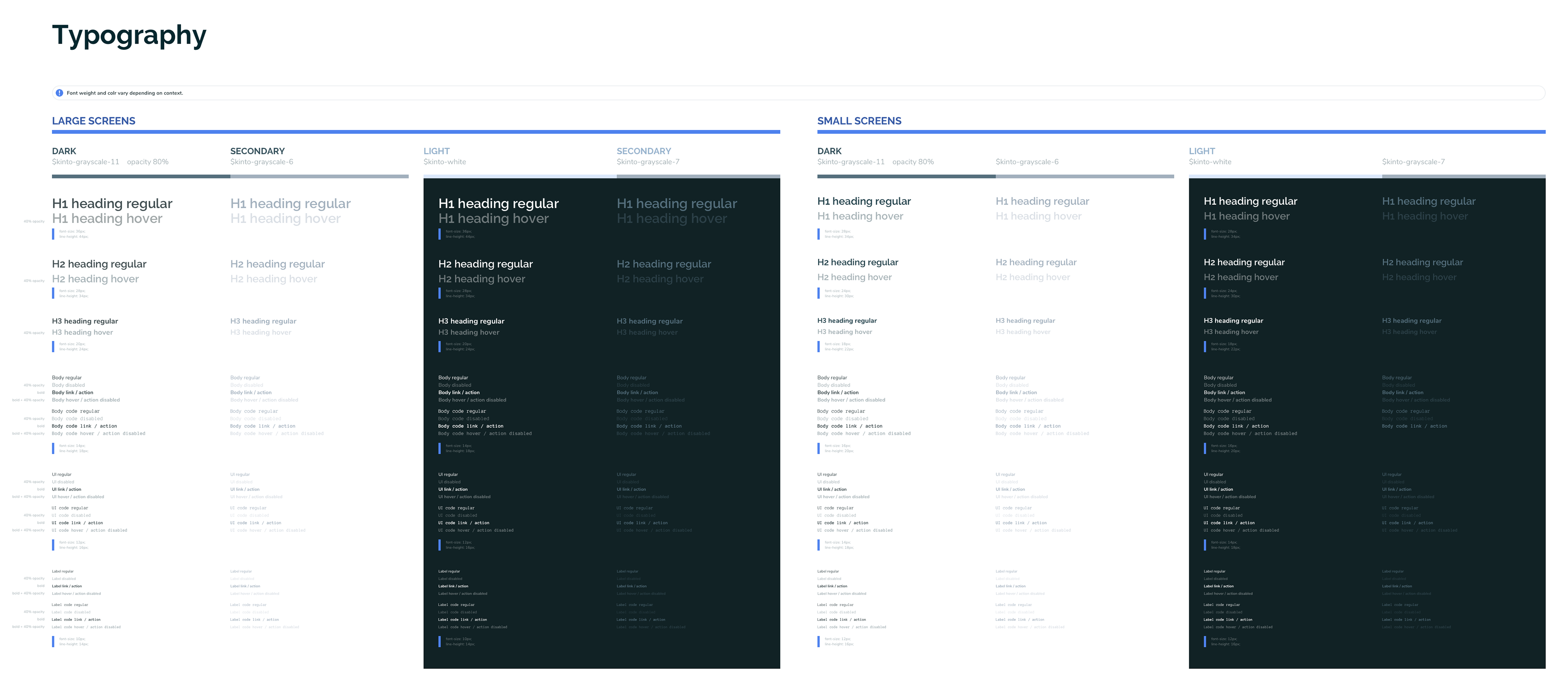Click the 'DARK' column label under Large Screens

click(64, 151)
